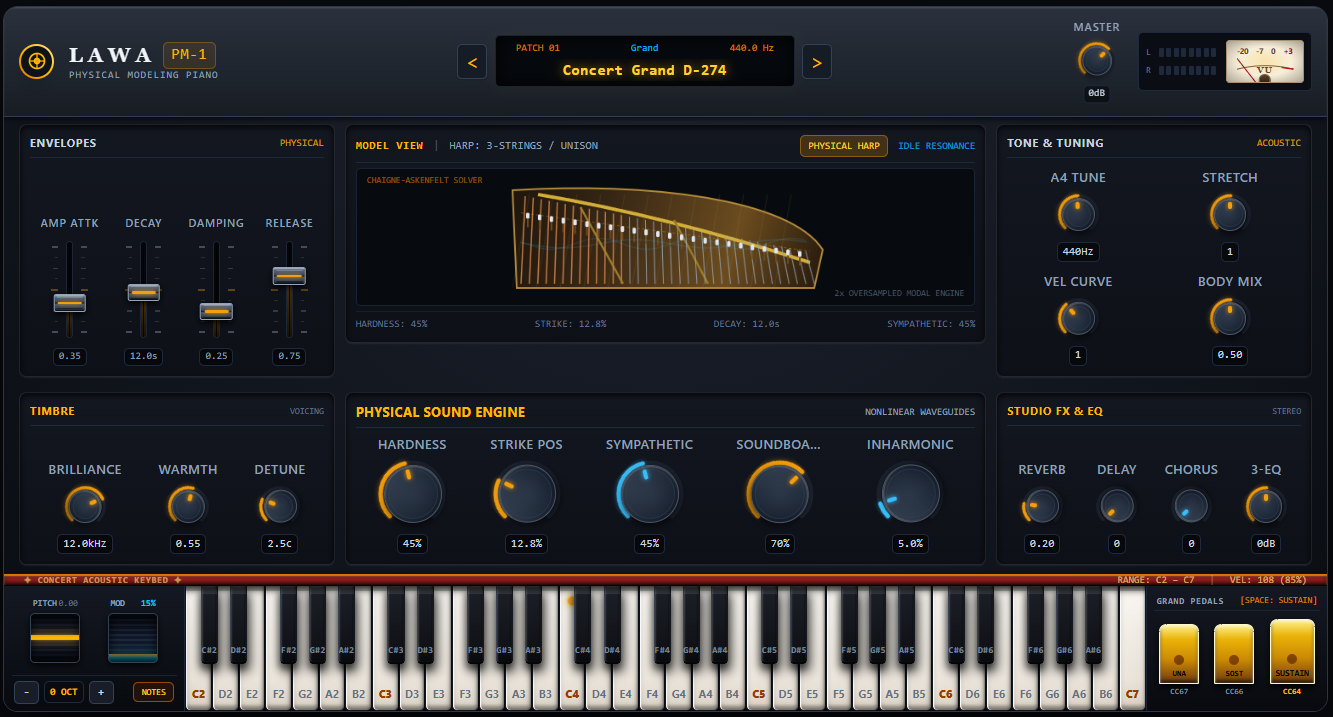
Task: Play the A#4 black key
Action: (719, 627)
